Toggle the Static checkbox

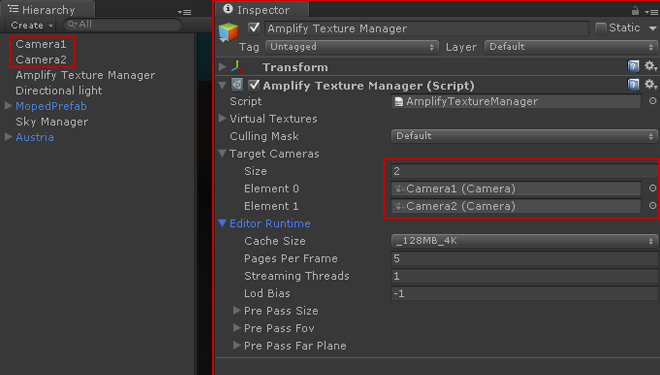[x=601, y=28]
